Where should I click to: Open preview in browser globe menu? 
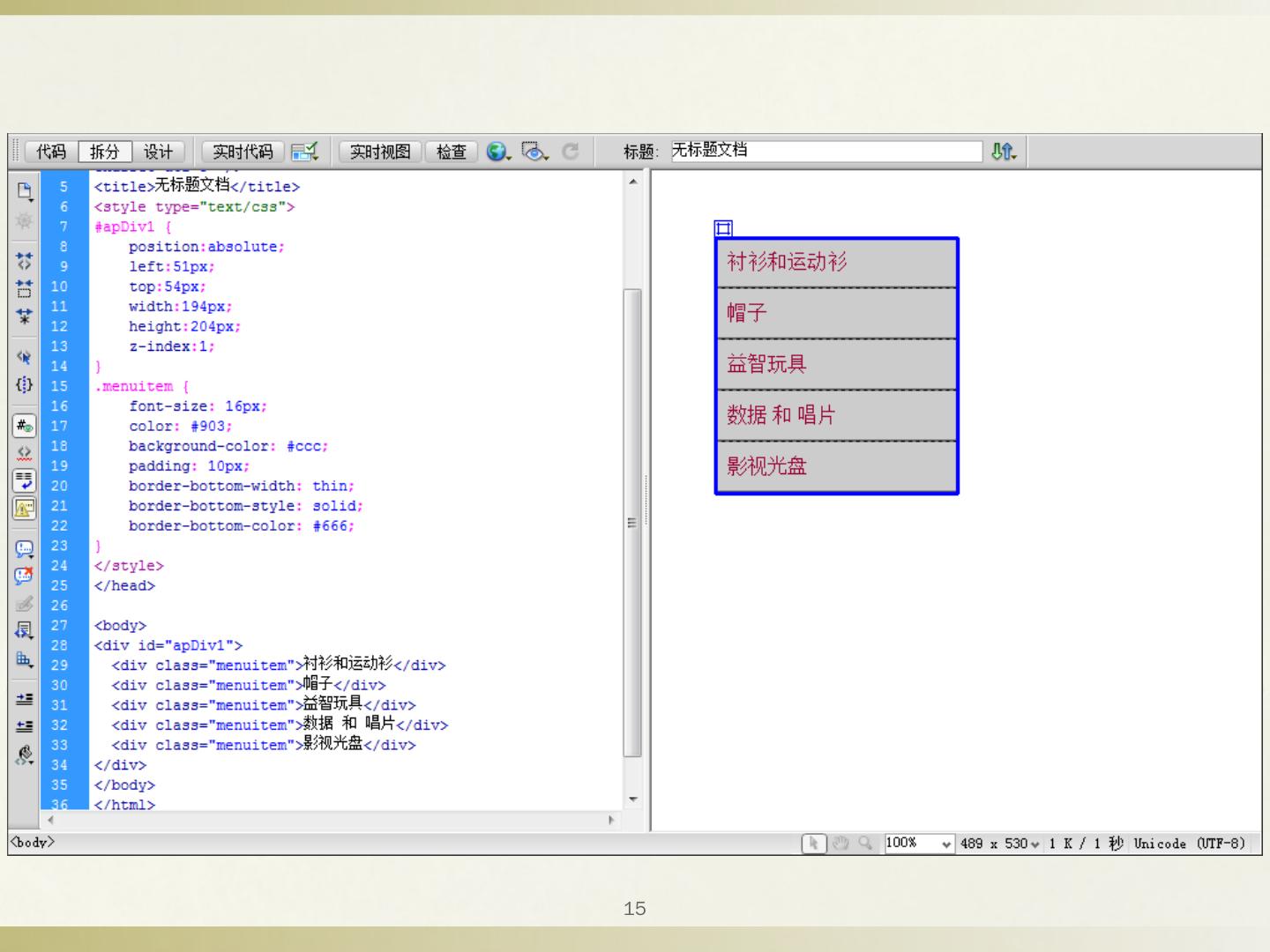pyautogui.click(x=498, y=152)
